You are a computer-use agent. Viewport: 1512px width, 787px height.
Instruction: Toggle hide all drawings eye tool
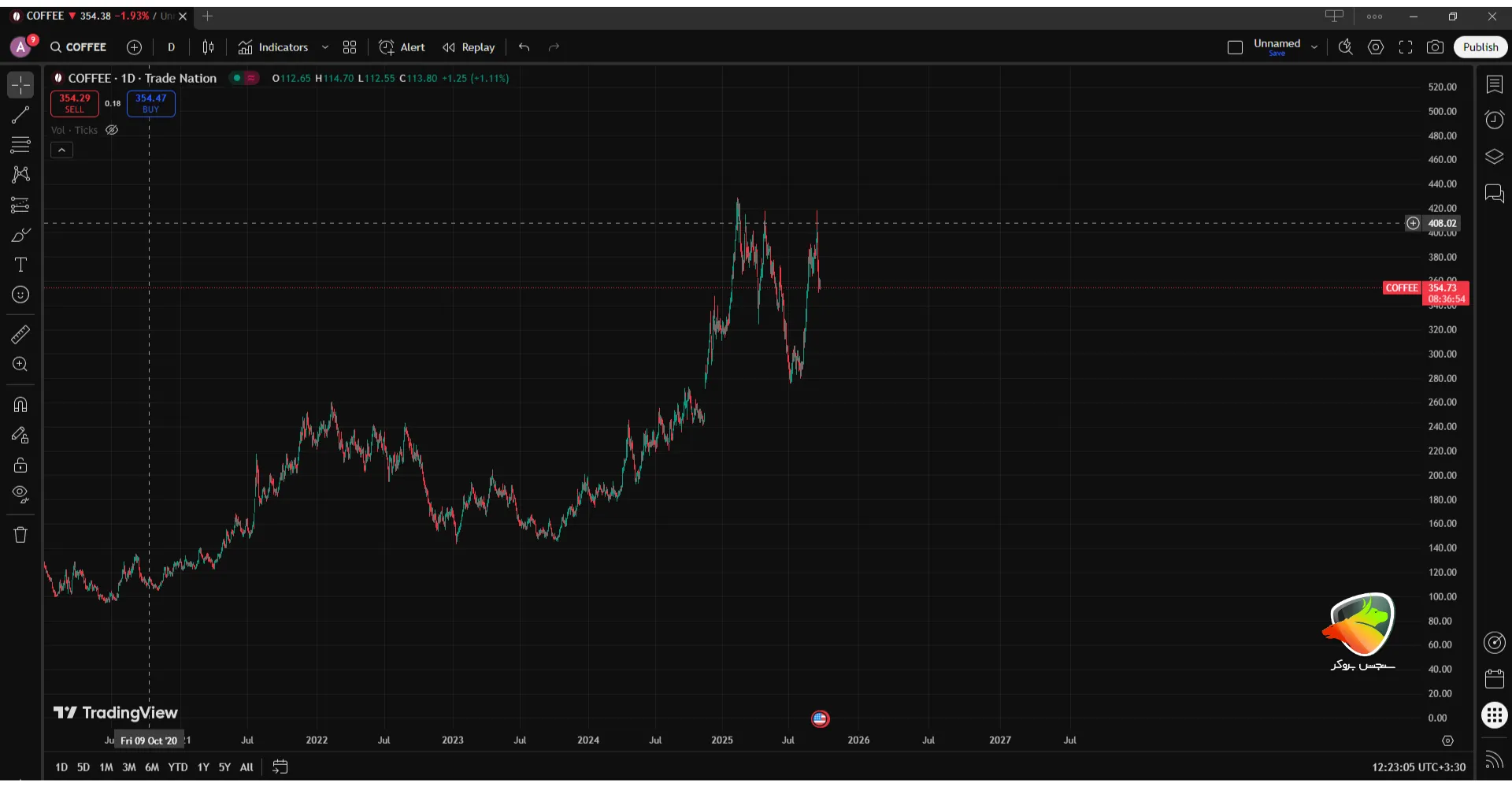[20, 495]
